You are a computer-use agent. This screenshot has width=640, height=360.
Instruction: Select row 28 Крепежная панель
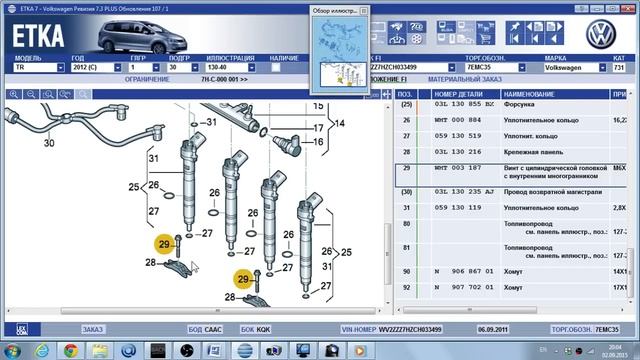click(511, 152)
